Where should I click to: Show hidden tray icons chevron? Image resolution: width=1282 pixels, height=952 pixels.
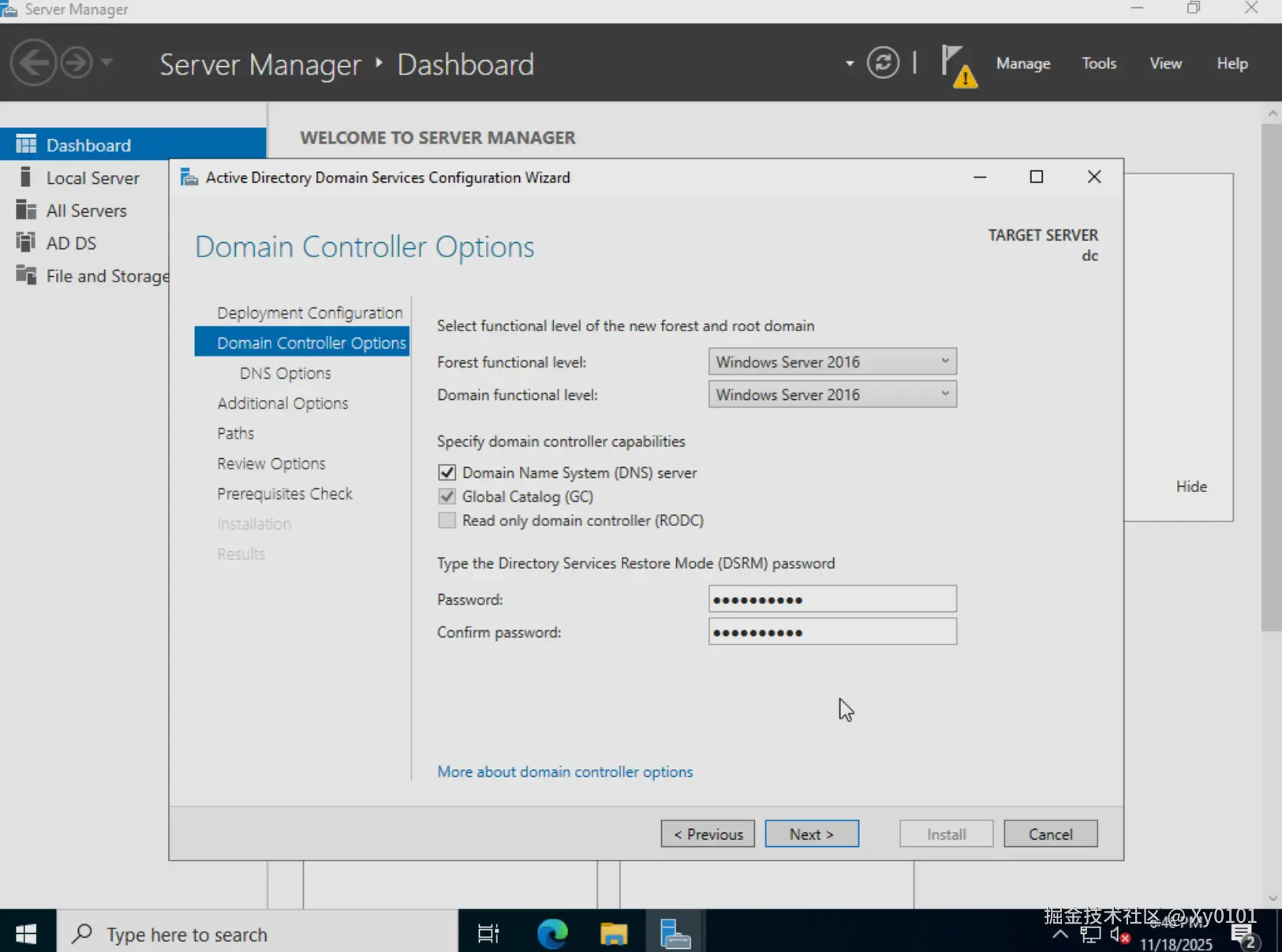[x=1060, y=935]
